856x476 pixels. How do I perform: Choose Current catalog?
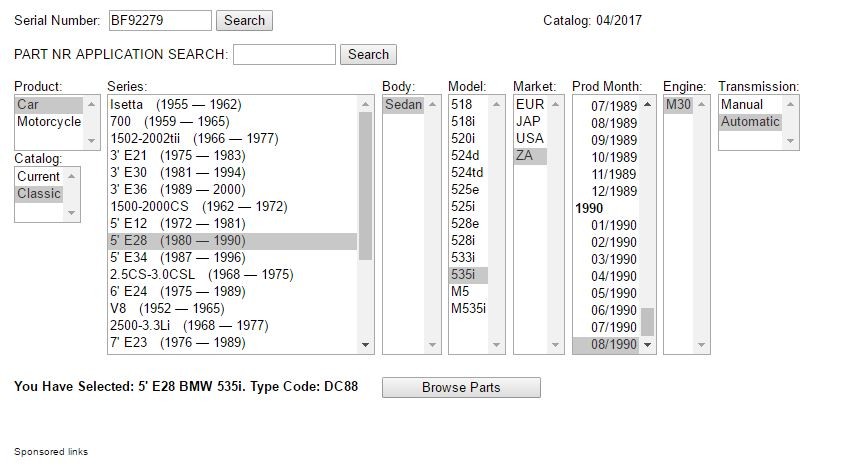point(39,176)
